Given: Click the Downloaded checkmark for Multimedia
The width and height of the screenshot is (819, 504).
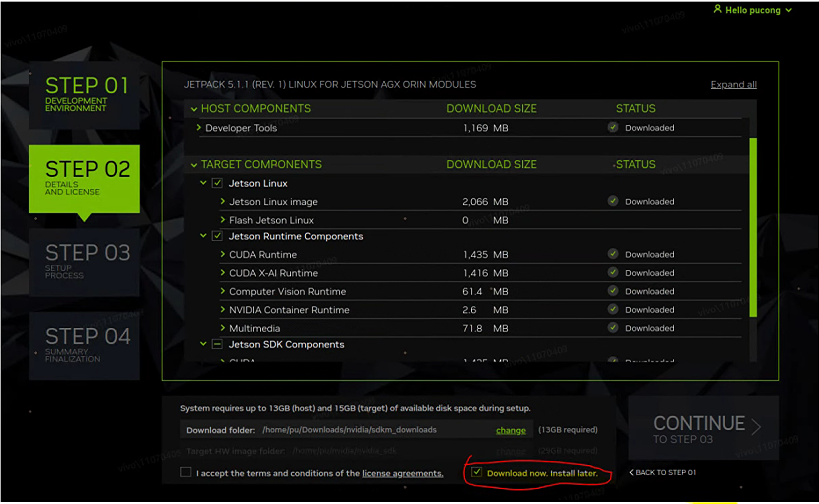Looking at the screenshot, I should (x=613, y=328).
